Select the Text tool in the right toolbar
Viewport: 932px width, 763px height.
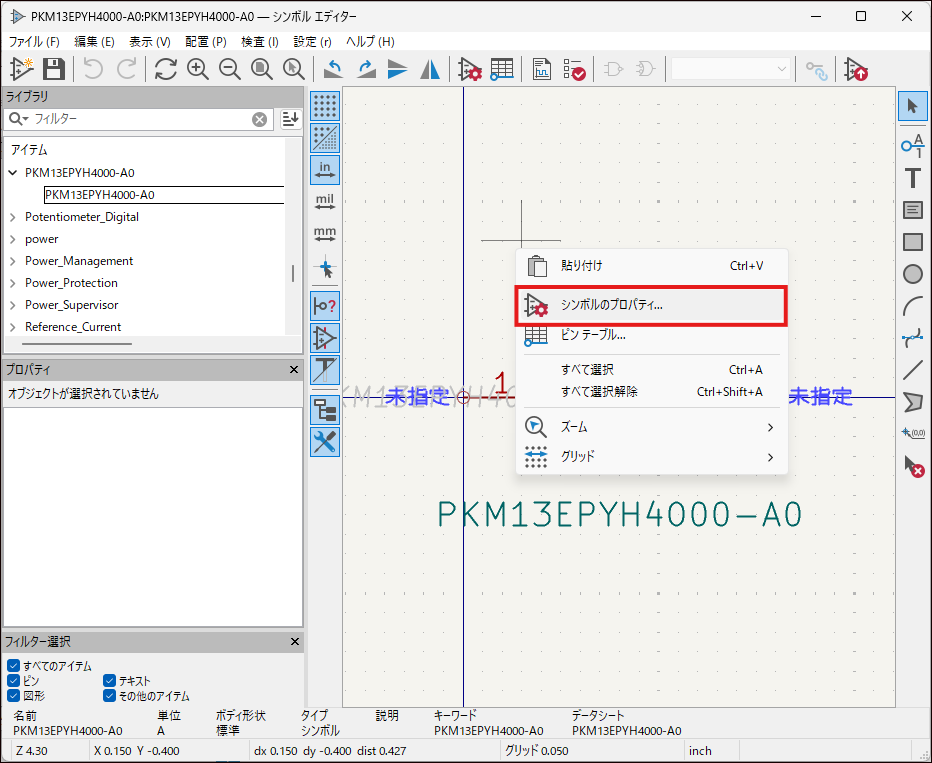tap(912, 178)
